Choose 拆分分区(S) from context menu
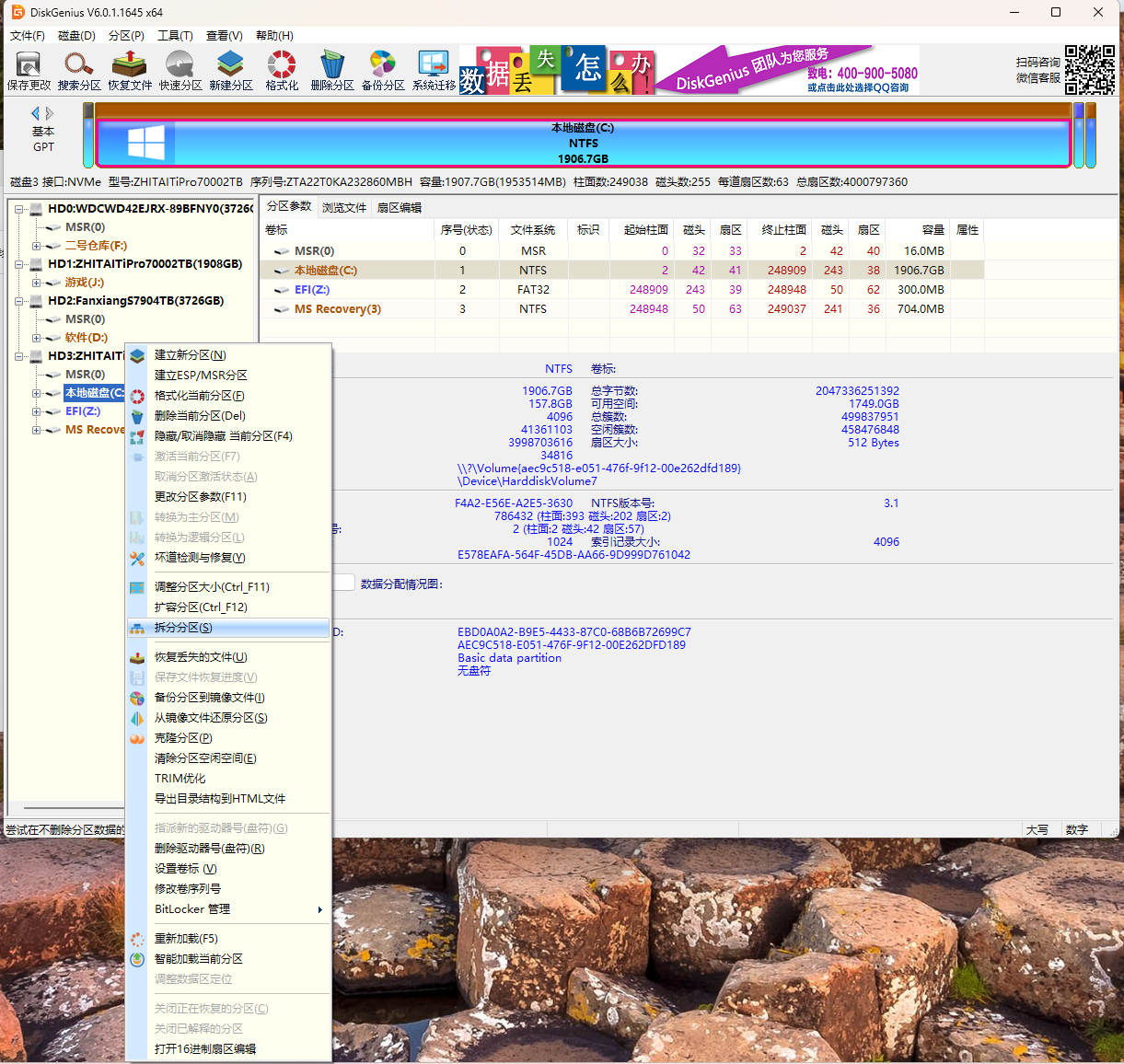The width and height of the screenshot is (1124, 1064). pyautogui.click(x=228, y=628)
